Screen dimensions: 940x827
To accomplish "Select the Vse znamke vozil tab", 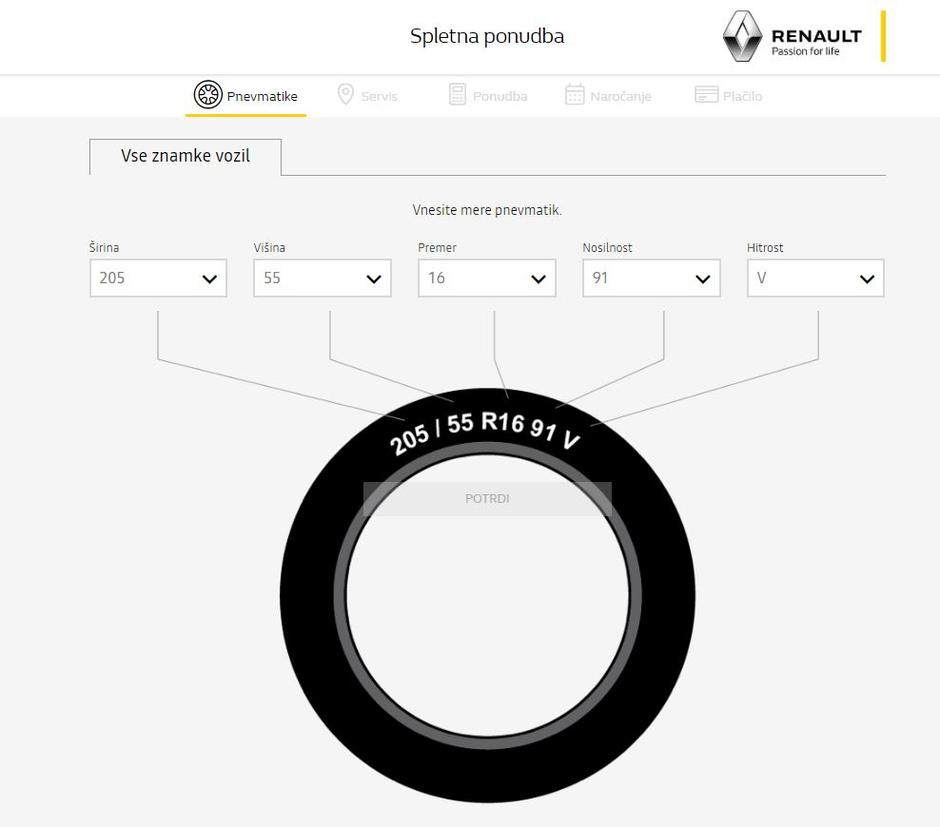I will [x=185, y=156].
